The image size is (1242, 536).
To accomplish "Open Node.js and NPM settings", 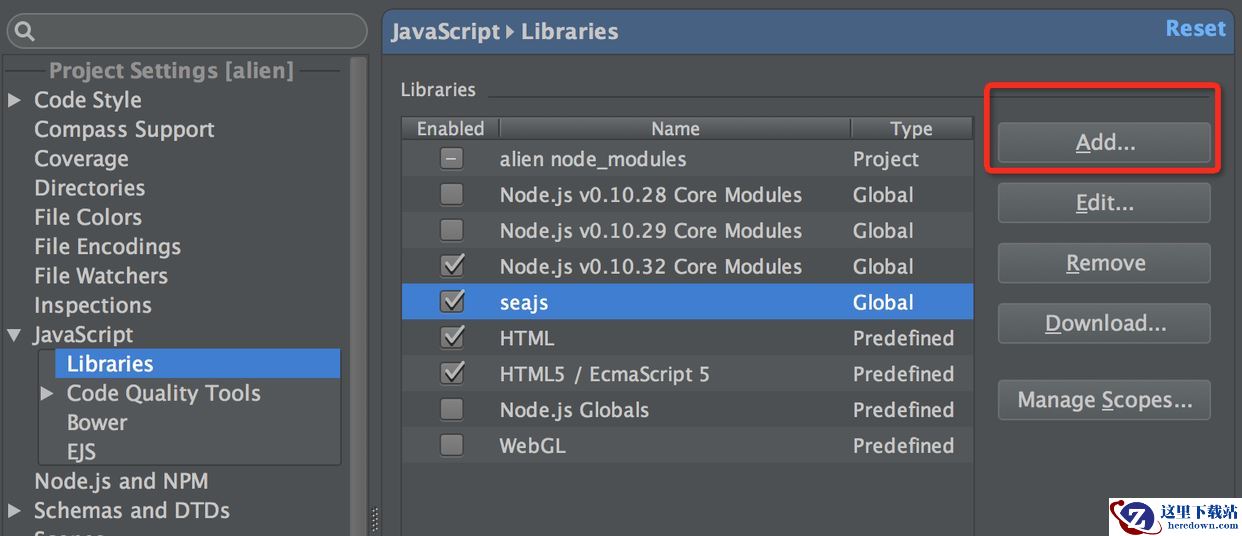I will pos(121,482).
